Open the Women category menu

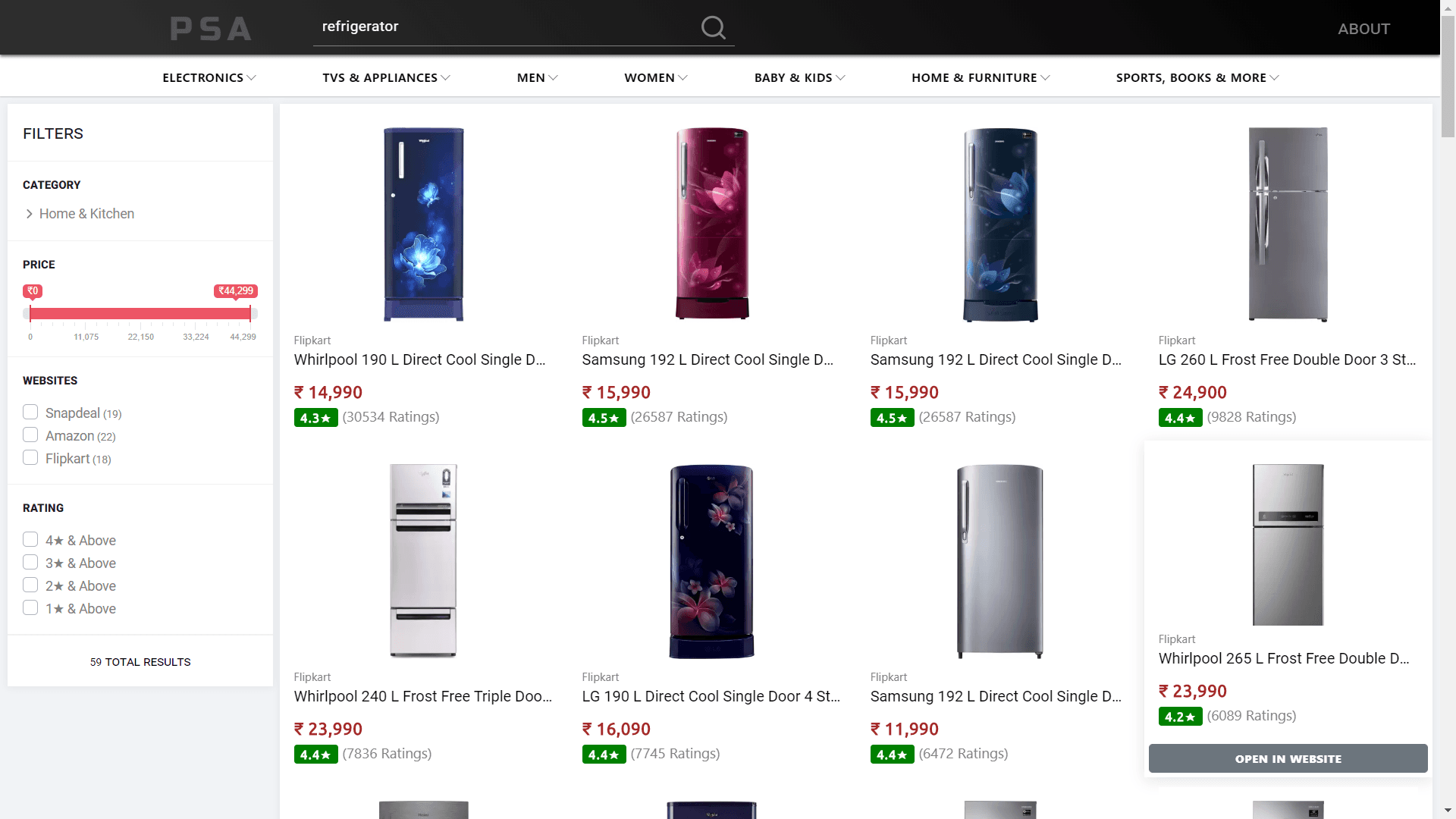click(656, 78)
